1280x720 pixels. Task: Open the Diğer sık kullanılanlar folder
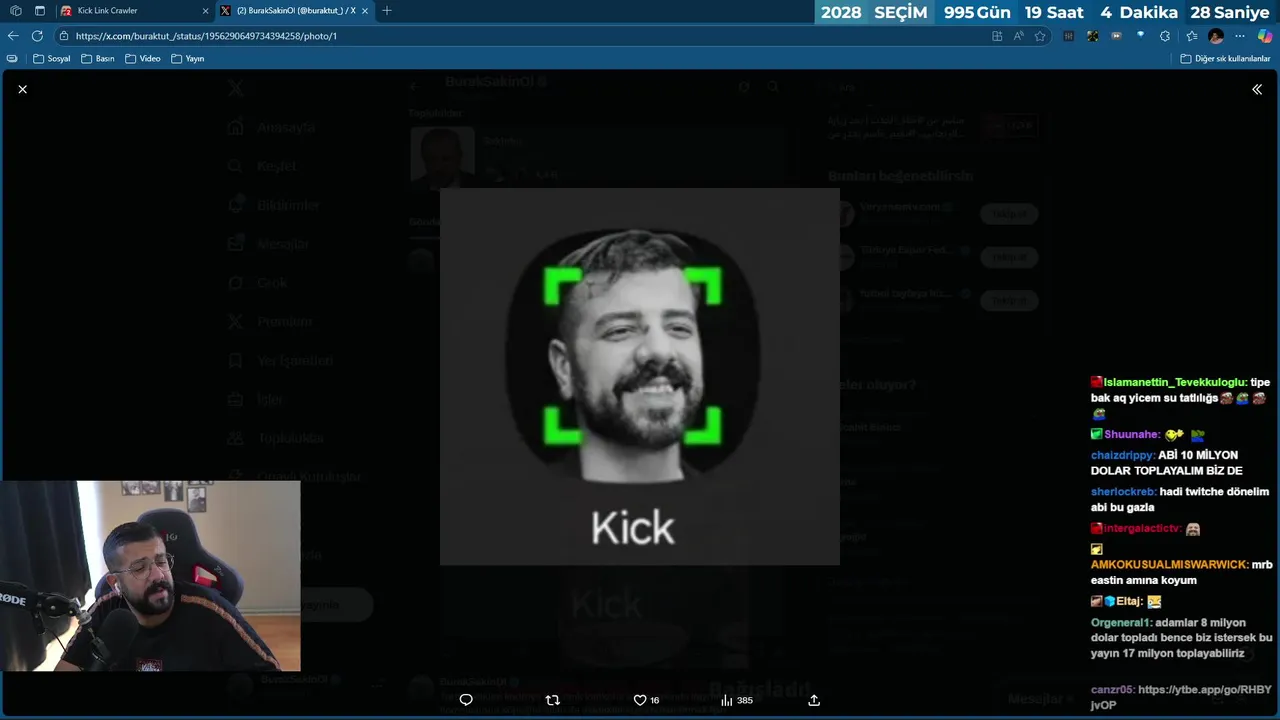(1225, 58)
